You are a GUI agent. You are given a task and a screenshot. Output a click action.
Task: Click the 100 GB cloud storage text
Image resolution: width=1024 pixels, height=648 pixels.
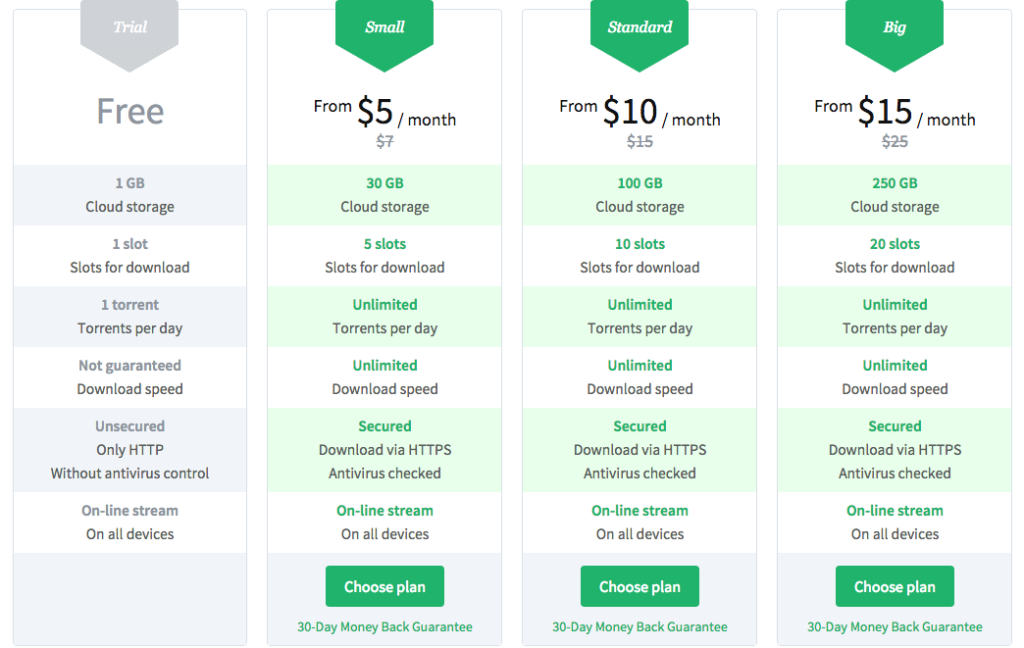pos(639,184)
